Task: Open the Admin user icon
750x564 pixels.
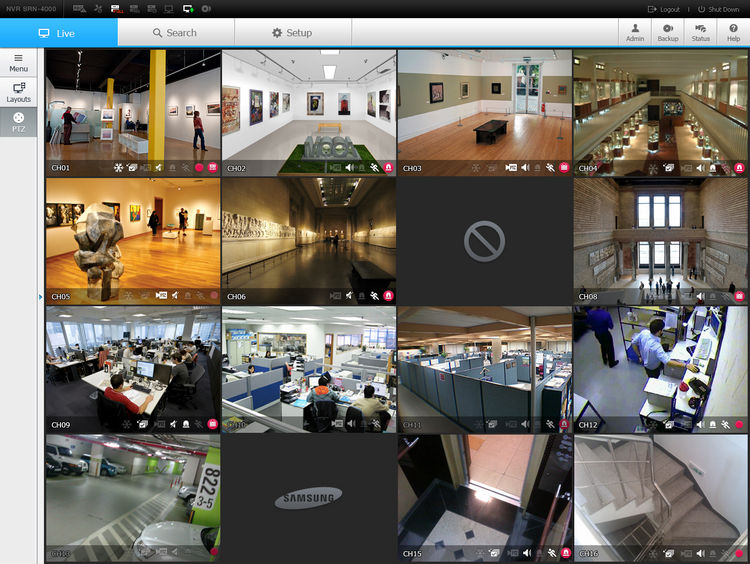Action: (x=634, y=32)
